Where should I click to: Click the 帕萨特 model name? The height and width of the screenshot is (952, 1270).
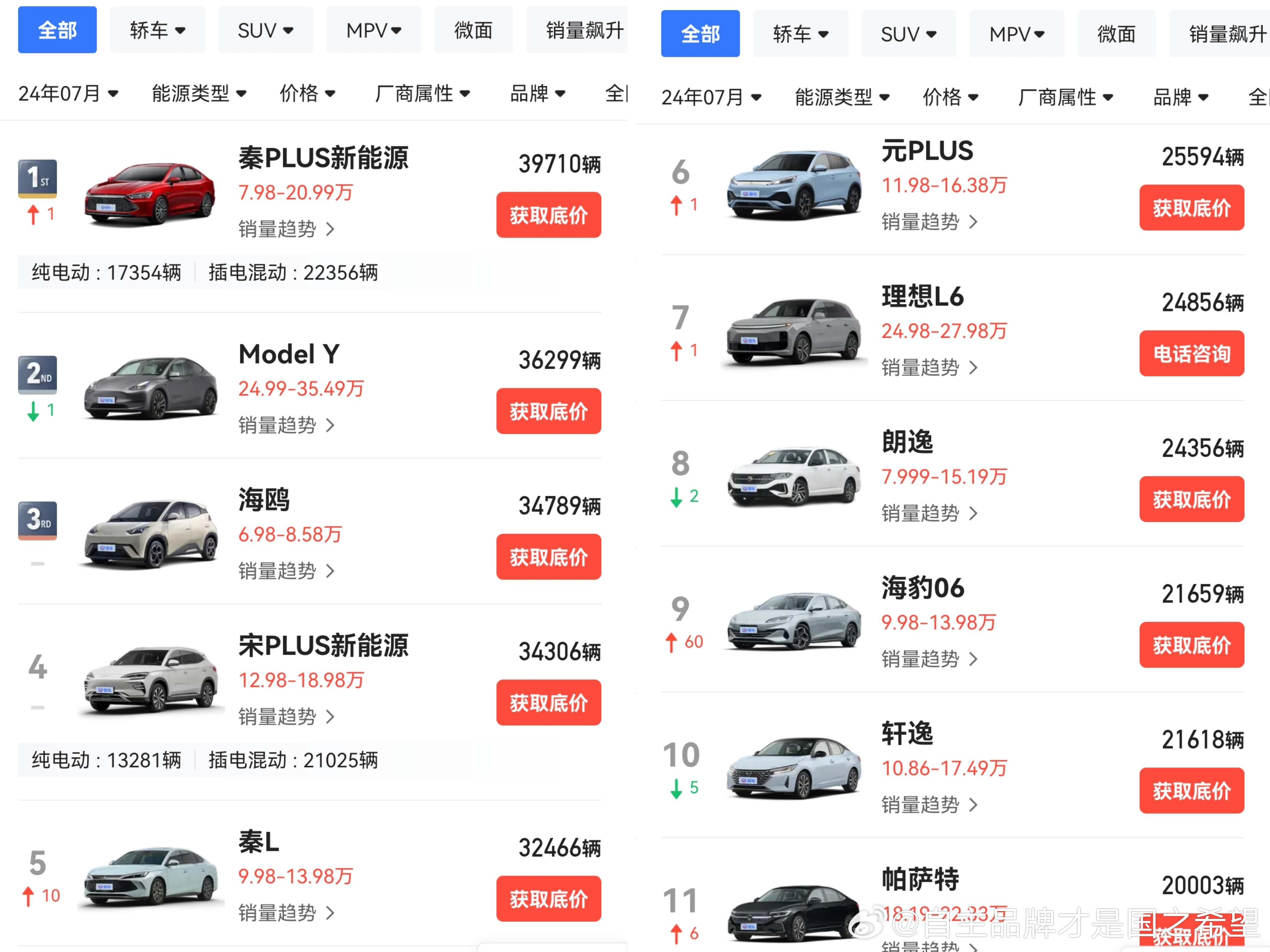(920, 879)
